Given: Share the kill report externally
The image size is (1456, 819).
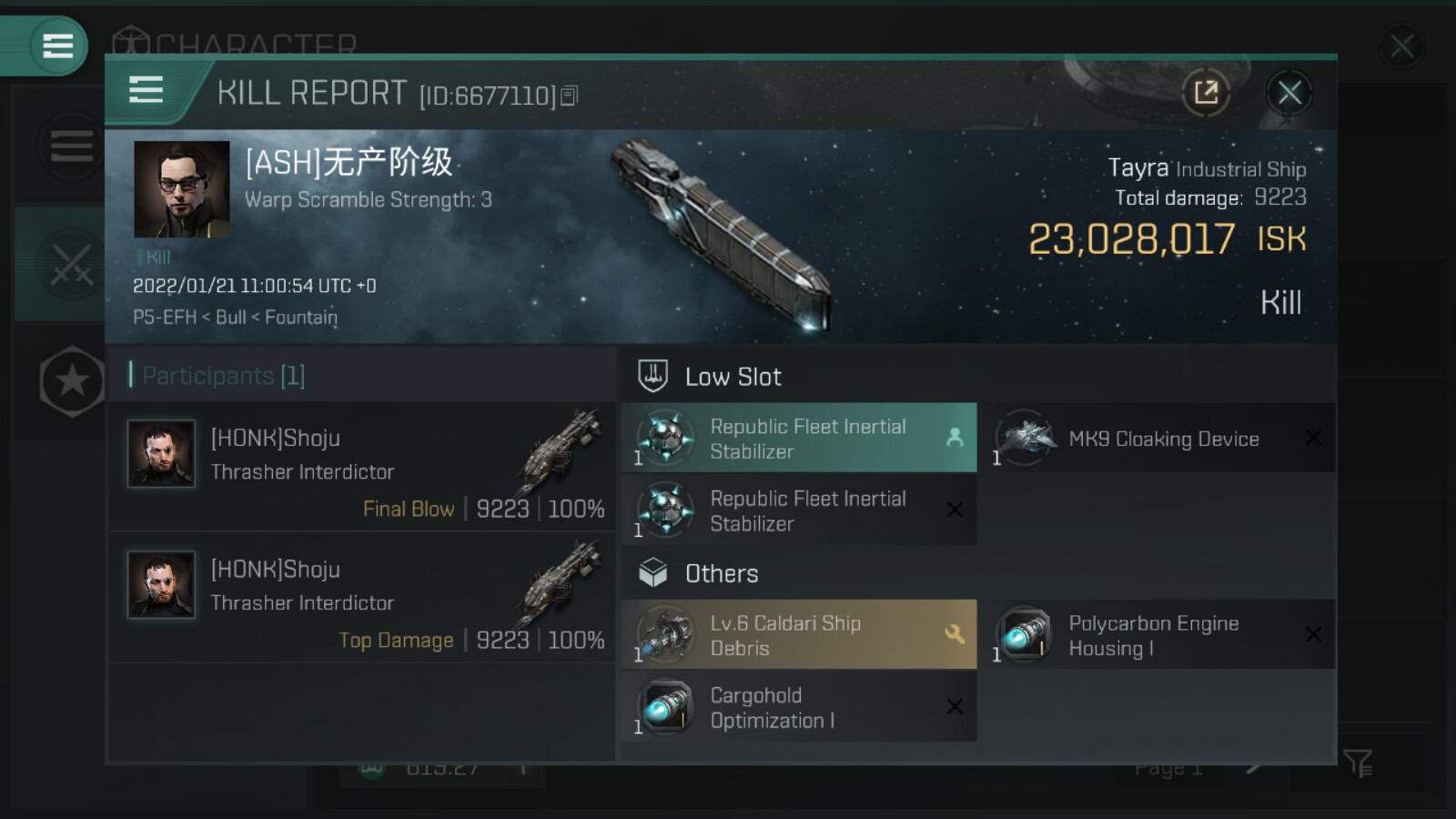Looking at the screenshot, I should [x=1206, y=92].
